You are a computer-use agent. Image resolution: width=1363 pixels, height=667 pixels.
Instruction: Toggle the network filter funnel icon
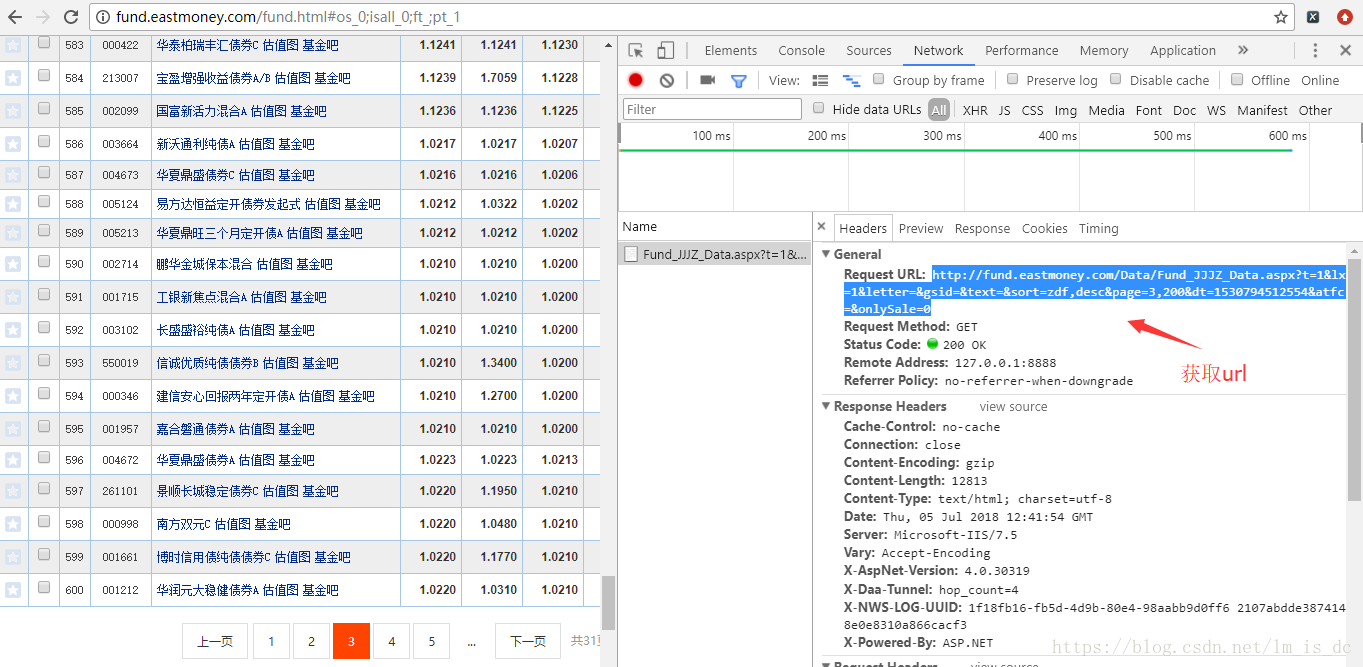click(738, 81)
